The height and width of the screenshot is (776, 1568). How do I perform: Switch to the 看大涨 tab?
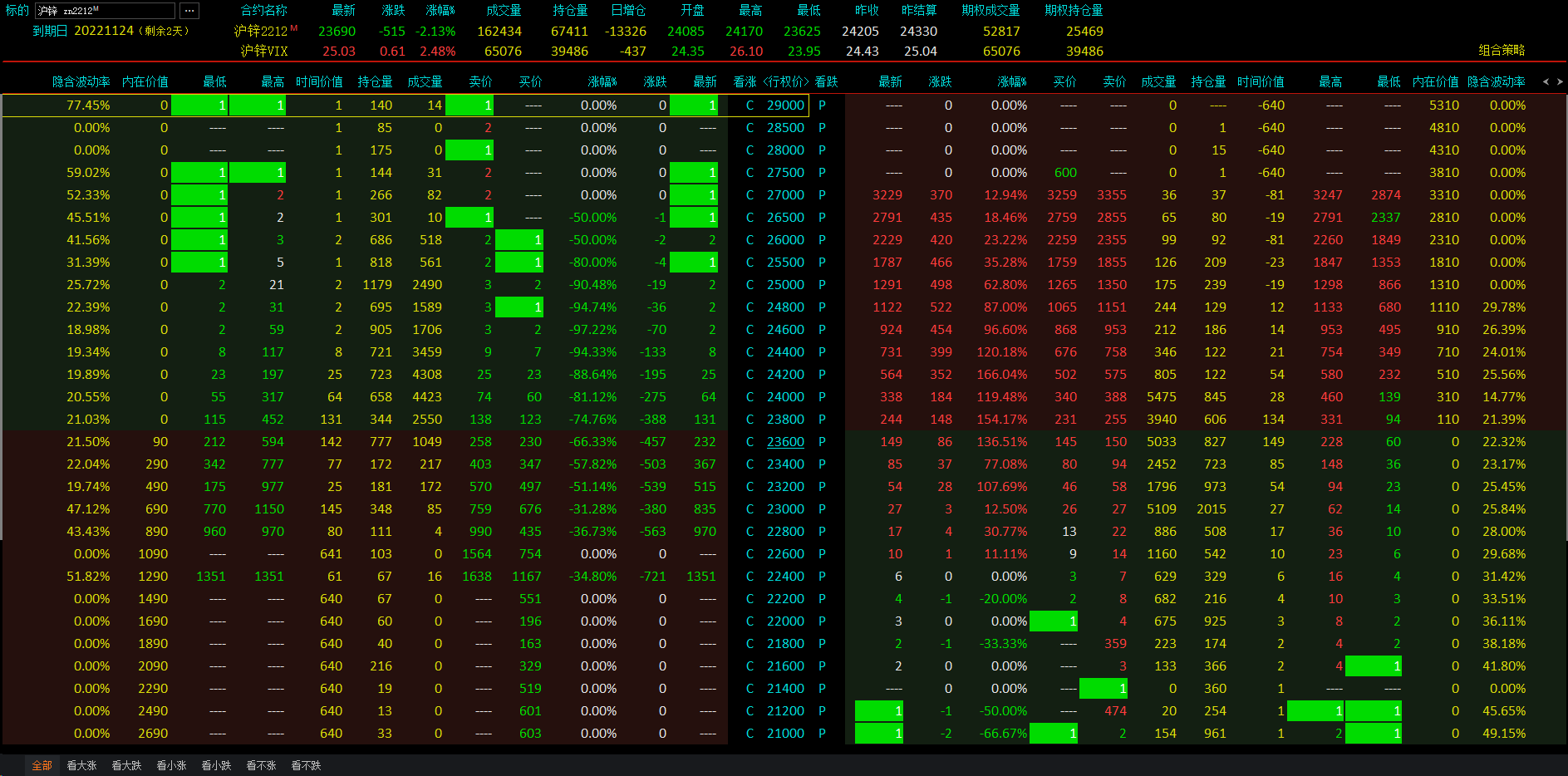pyautogui.click(x=81, y=765)
